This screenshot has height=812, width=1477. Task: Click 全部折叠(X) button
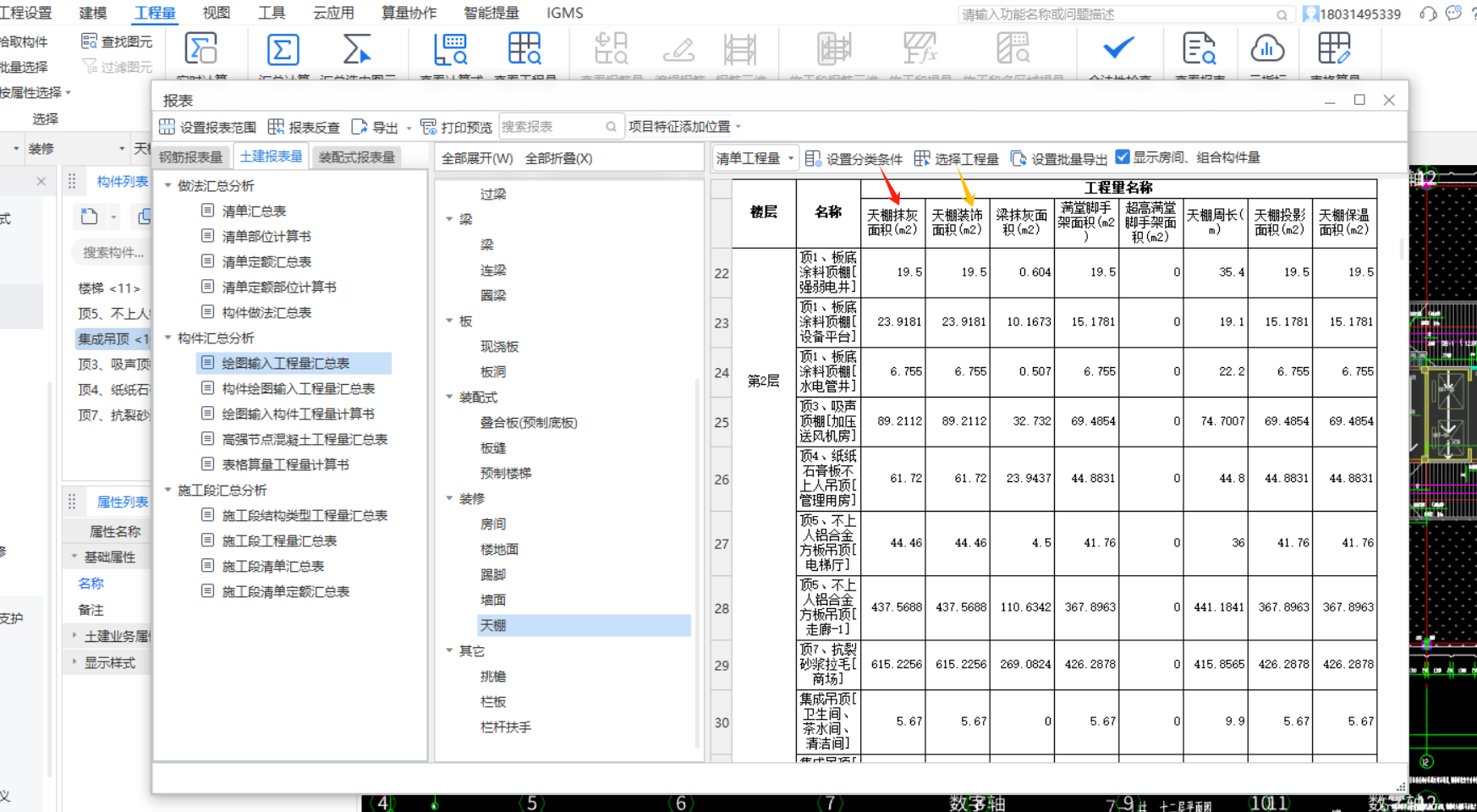[x=558, y=158]
